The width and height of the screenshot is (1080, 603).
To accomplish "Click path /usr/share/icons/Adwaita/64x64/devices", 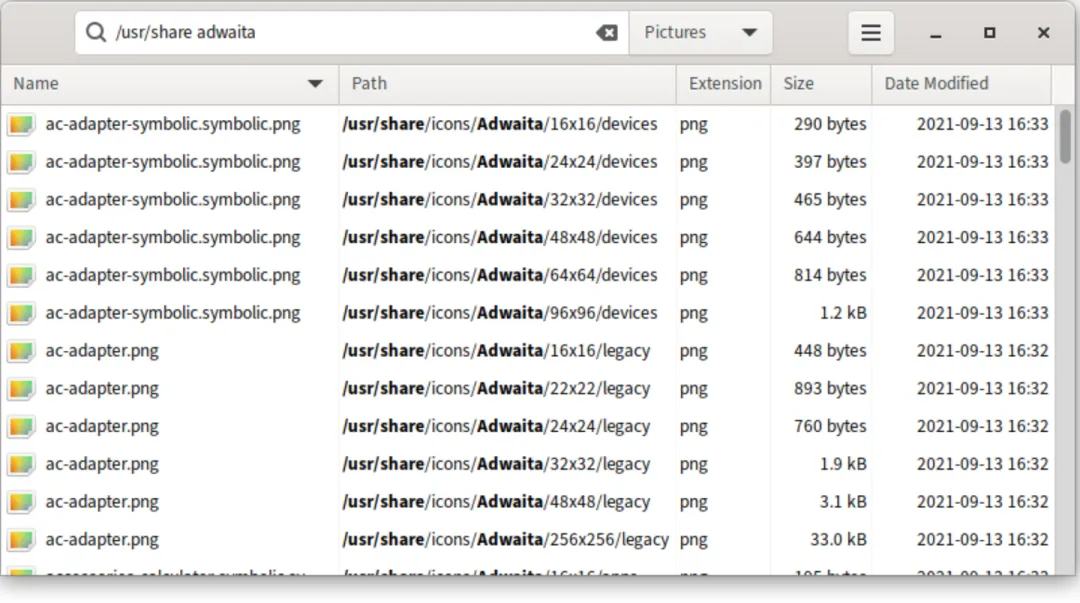I will click(500, 276).
